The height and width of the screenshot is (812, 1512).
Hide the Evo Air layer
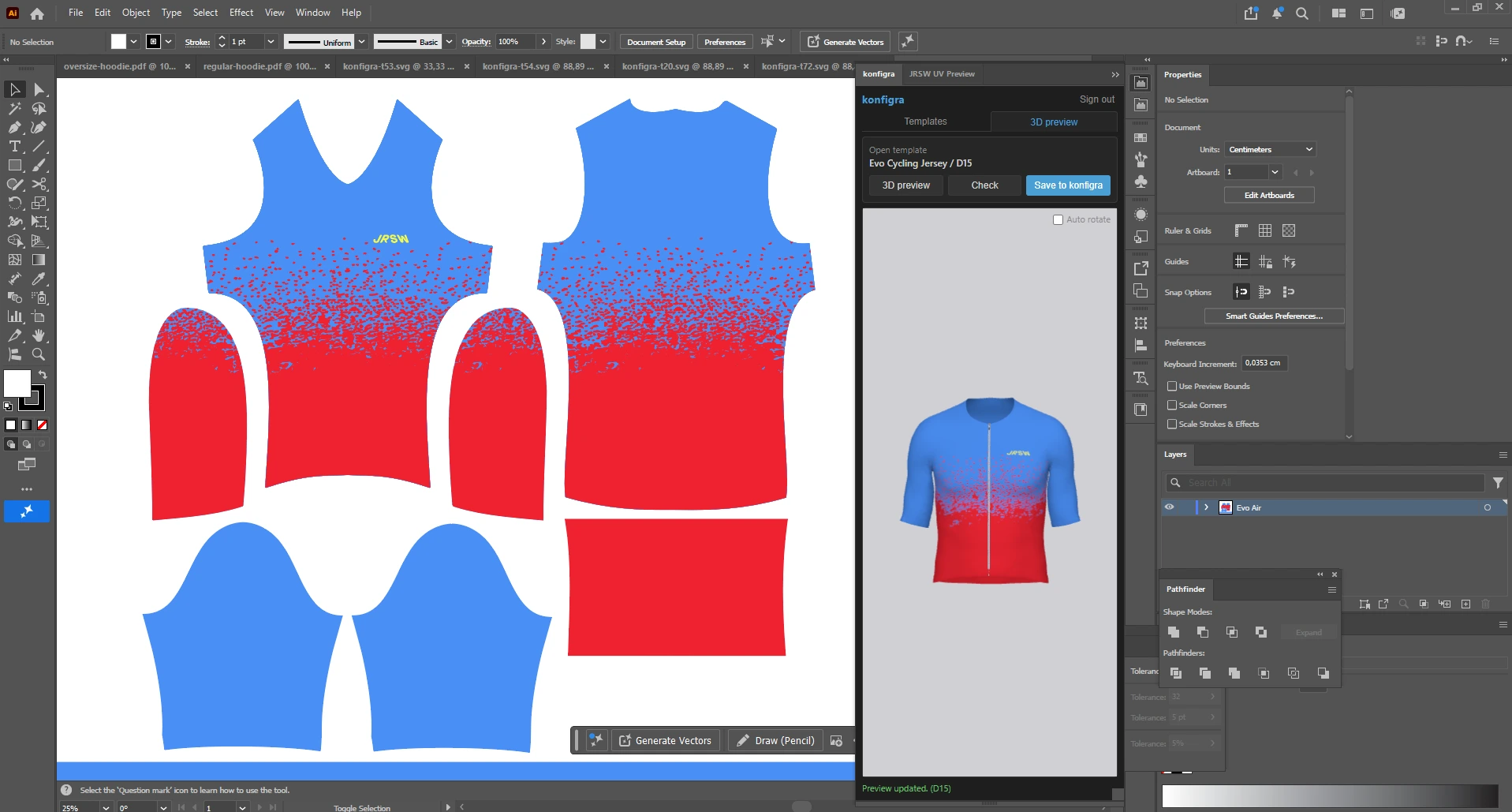coord(1170,507)
